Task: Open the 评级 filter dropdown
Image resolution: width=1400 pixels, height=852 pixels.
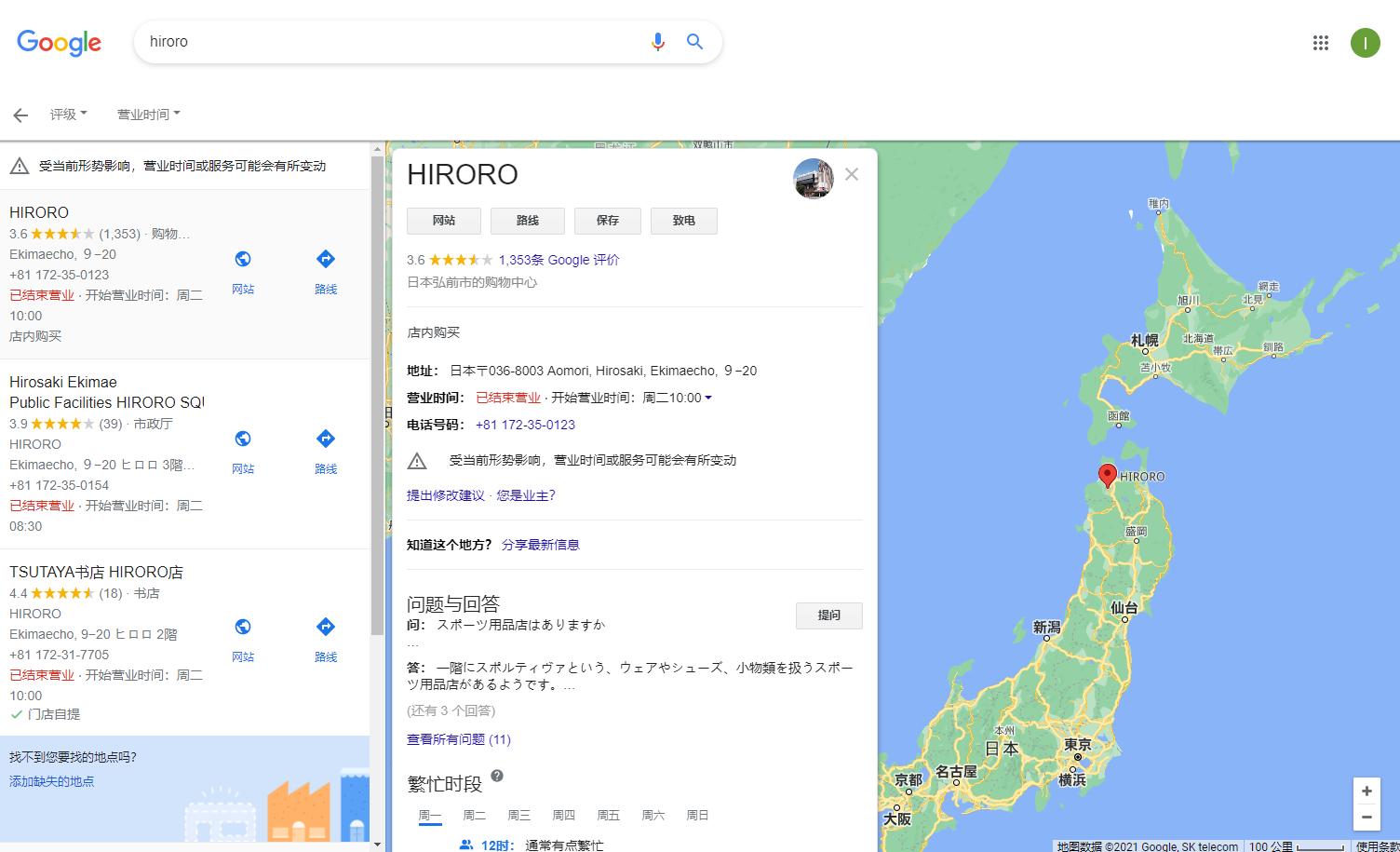Action: point(67,114)
